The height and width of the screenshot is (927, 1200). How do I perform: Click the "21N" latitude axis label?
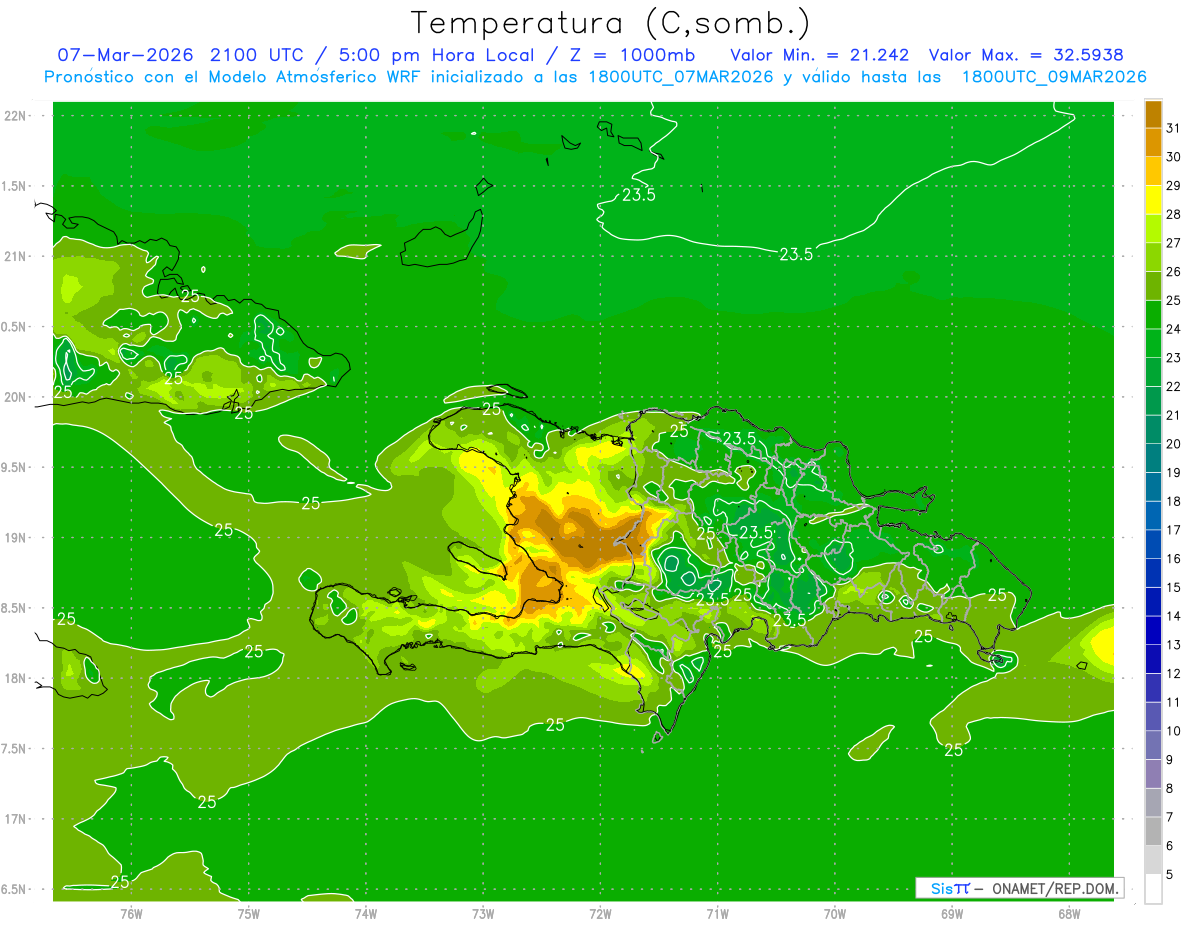tap(15, 256)
